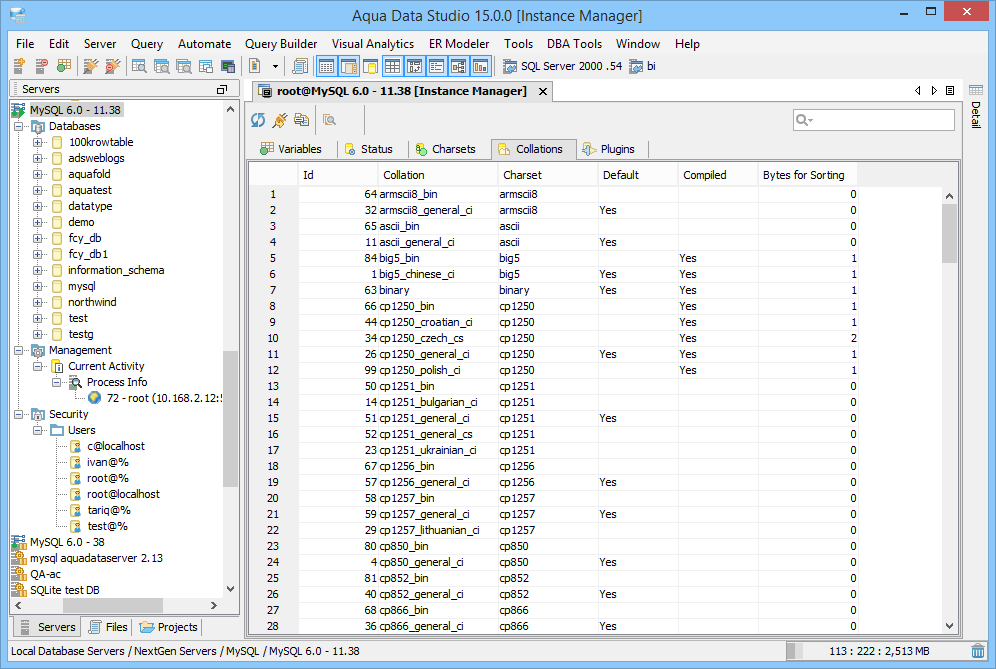Toggle the yellow note window button

click(370, 66)
